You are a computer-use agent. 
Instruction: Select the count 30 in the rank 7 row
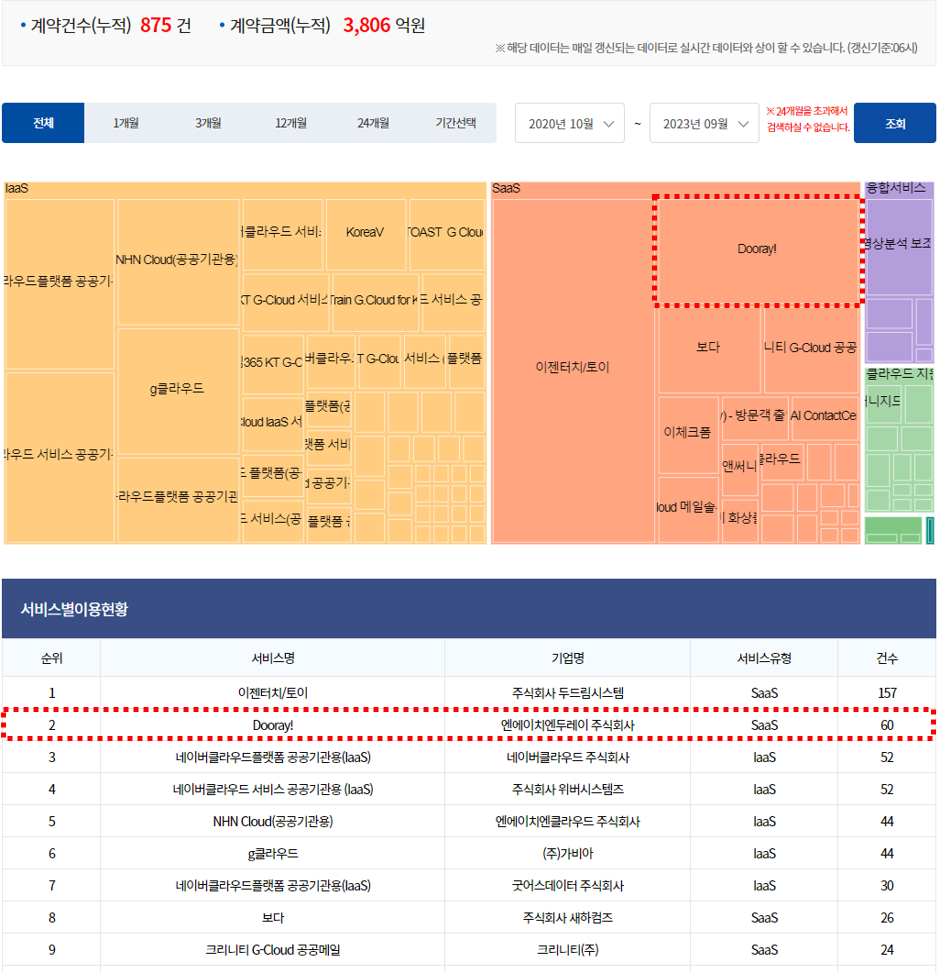click(887, 886)
